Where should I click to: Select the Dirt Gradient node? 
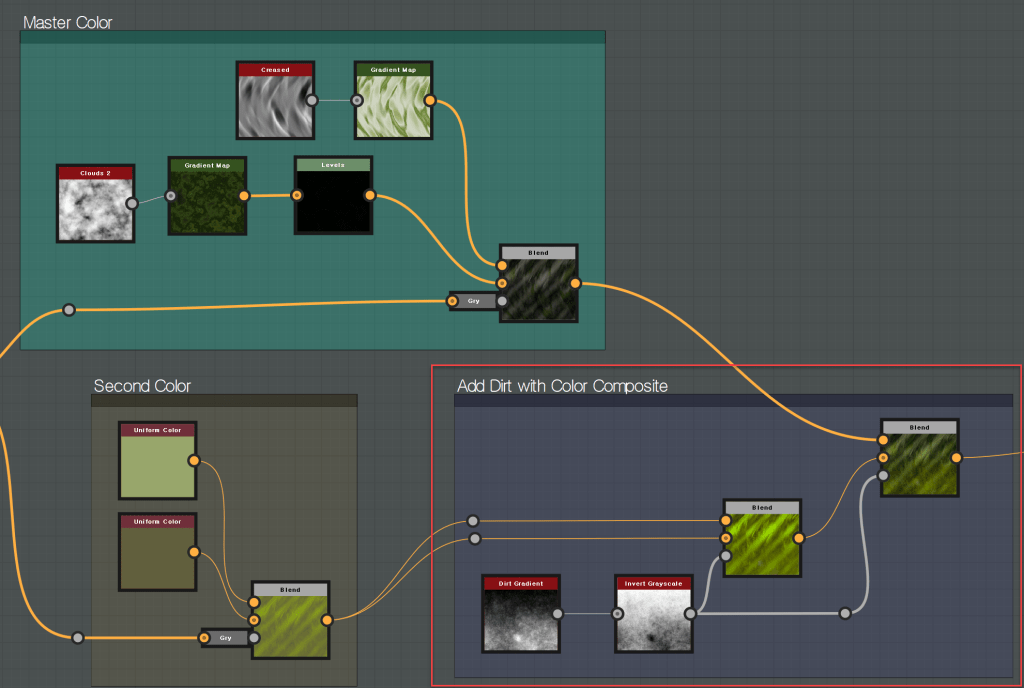[x=521, y=619]
